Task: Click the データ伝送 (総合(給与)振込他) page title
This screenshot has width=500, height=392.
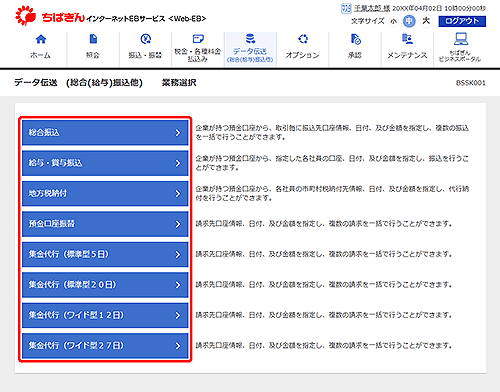Action: click(78, 83)
